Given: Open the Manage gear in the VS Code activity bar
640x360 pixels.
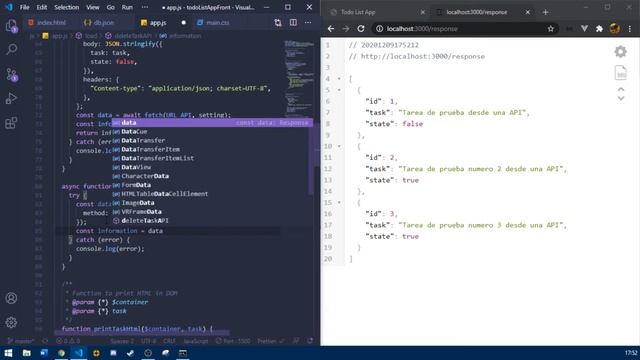Looking at the screenshot, I should [x=11, y=322].
